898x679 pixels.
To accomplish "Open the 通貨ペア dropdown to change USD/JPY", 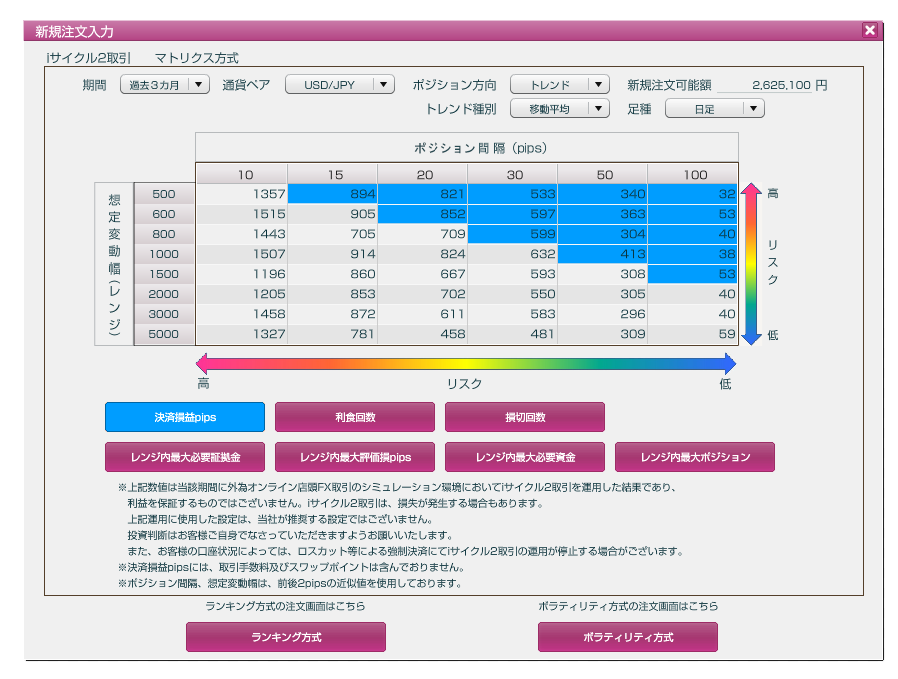I will (x=342, y=85).
